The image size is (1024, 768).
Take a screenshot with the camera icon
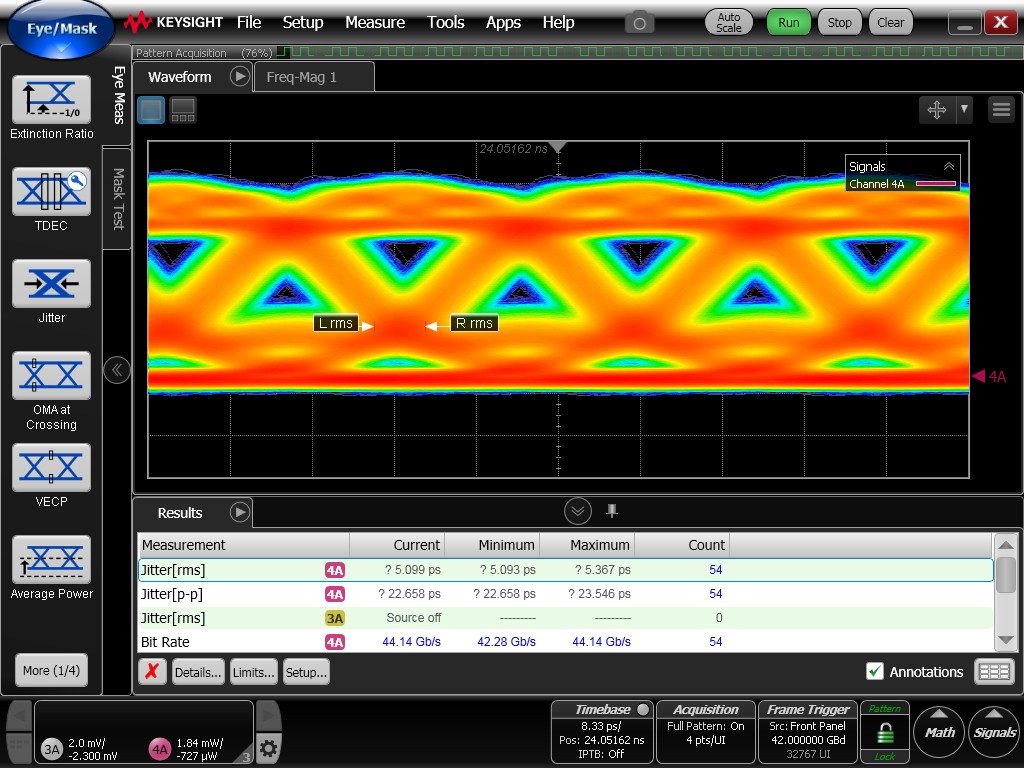pyautogui.click(x=640, y=22)
